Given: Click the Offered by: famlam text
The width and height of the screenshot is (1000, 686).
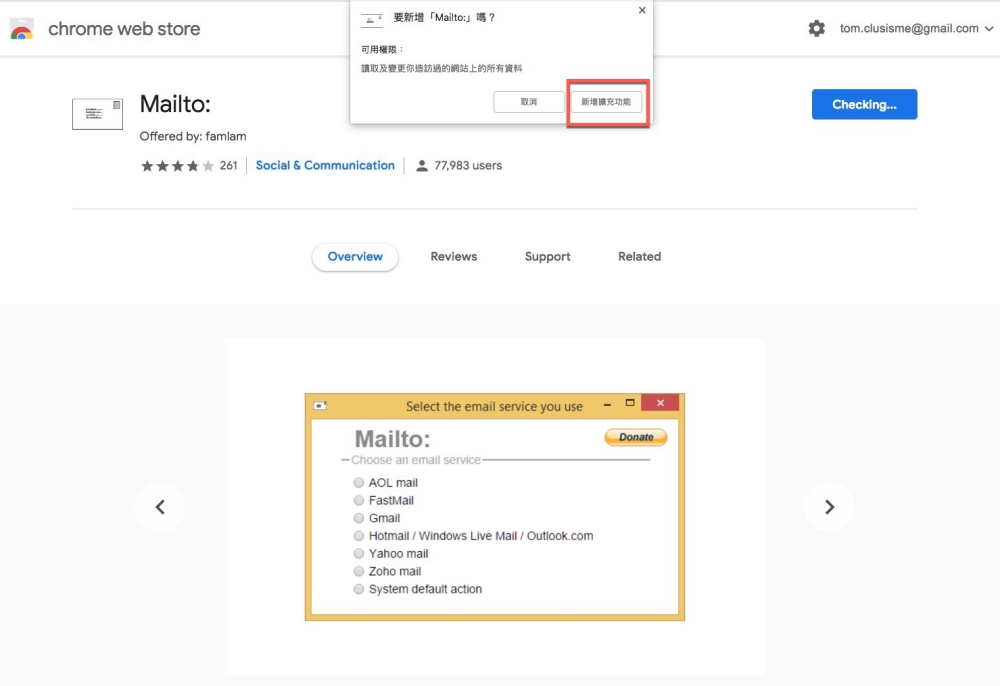Looking at the screenshot, I should [193, 136].
